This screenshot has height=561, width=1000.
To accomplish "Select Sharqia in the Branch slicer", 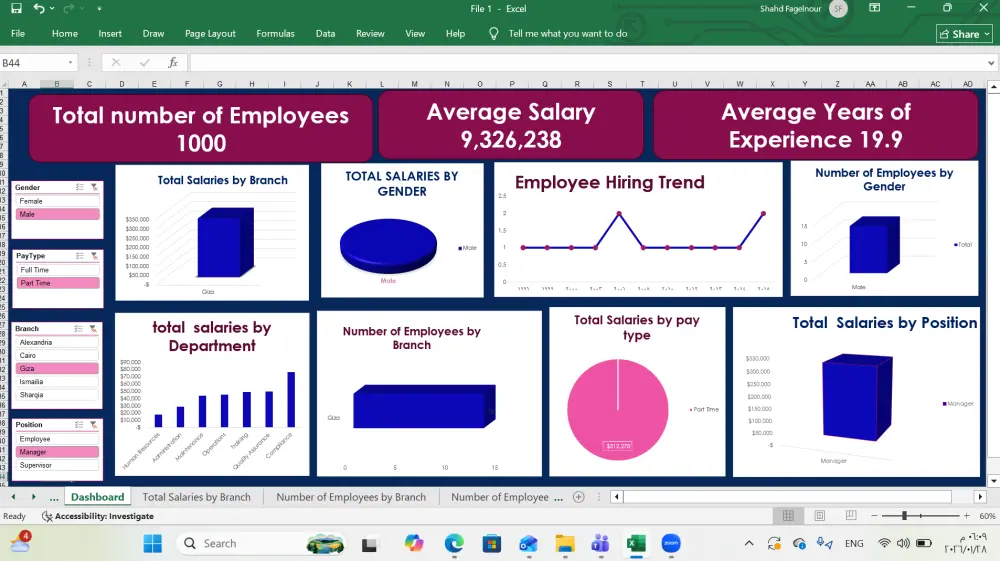I will (x=57, y=395).
